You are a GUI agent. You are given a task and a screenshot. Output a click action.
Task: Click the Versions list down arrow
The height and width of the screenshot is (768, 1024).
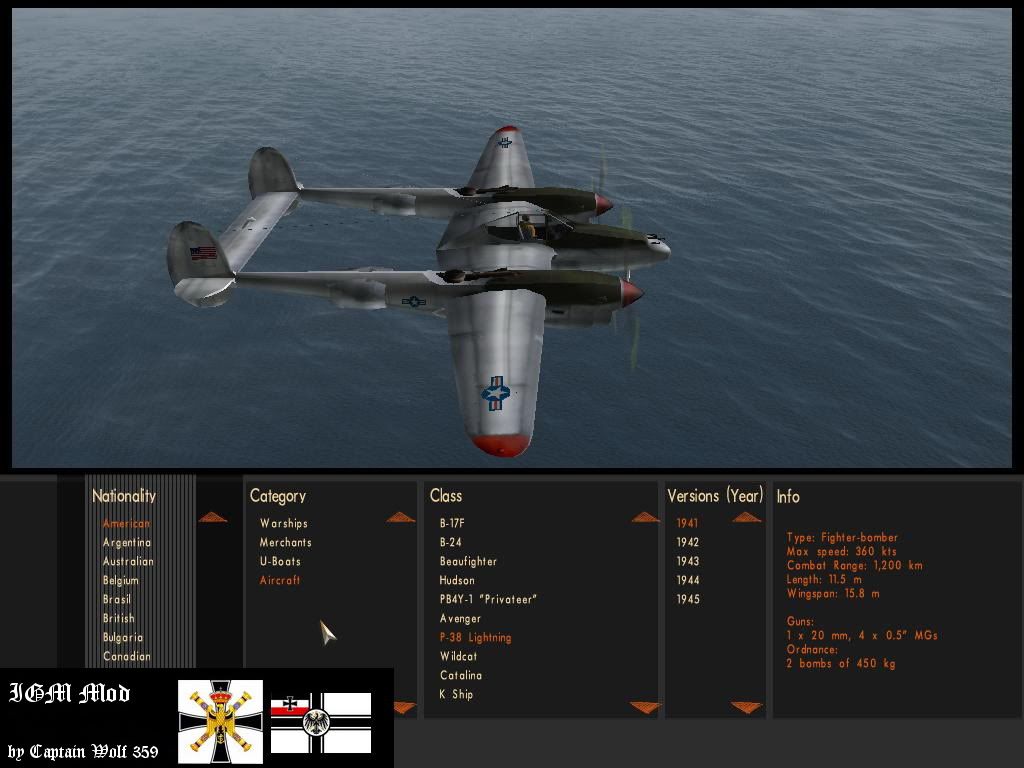(x=746, y=707)
